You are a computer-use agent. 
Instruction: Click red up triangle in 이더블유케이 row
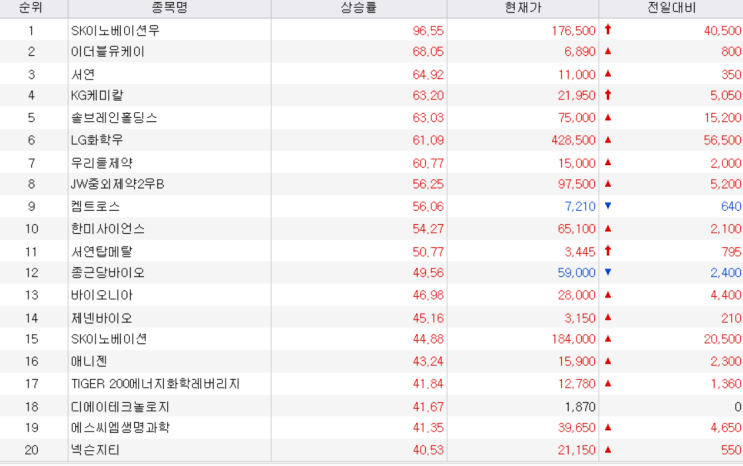(608, 51)
